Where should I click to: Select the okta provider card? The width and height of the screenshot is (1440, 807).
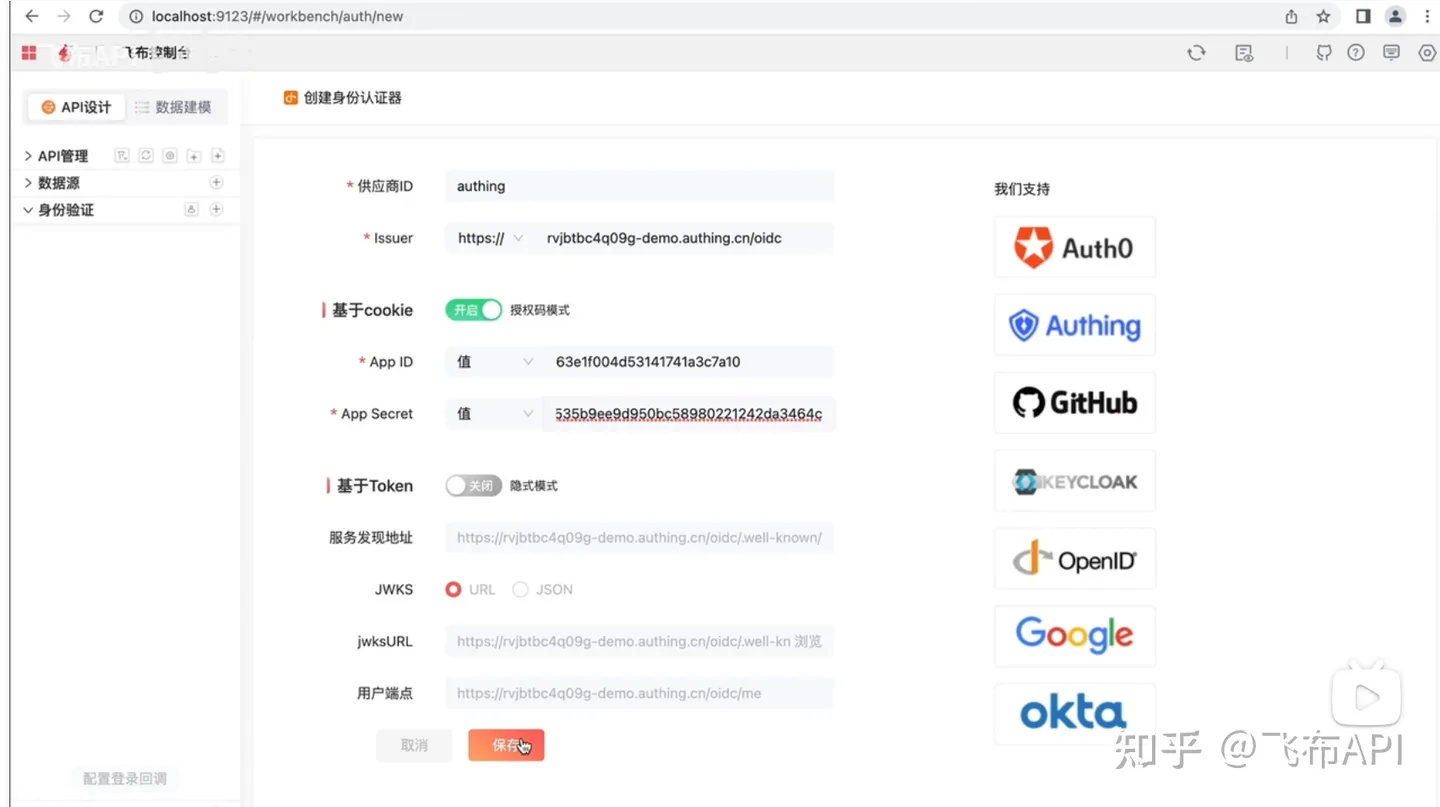pyautogui.click(x=1075, y=714)
